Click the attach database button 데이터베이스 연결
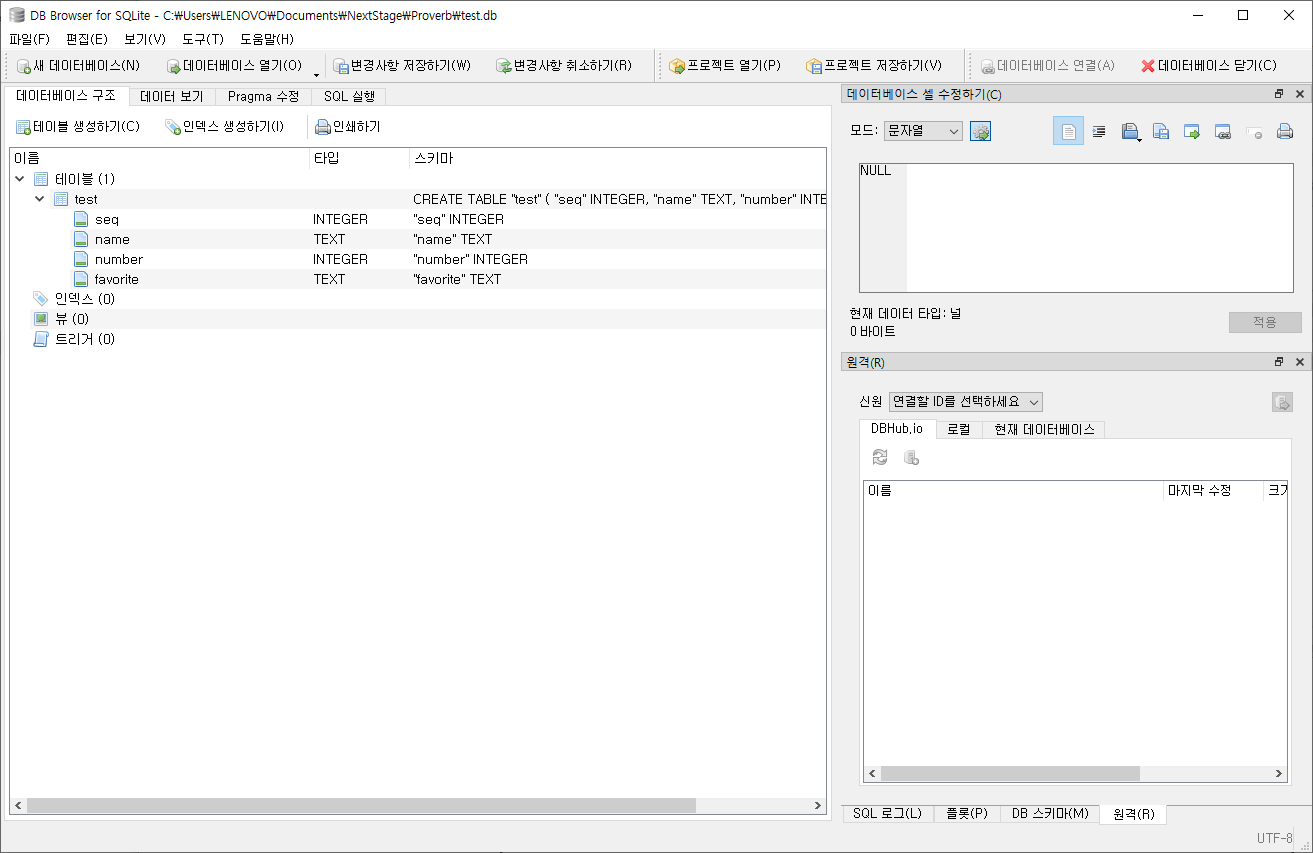The image size is (1313, 853). (1047, 66)
